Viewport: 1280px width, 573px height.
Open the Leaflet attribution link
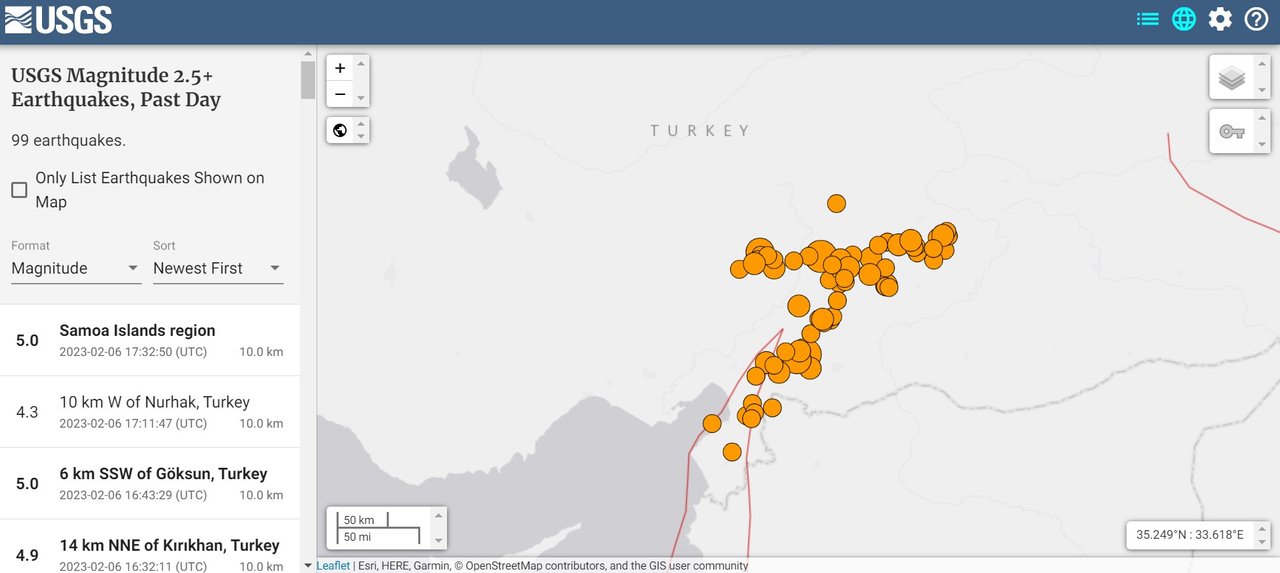[x=333, y=566]
